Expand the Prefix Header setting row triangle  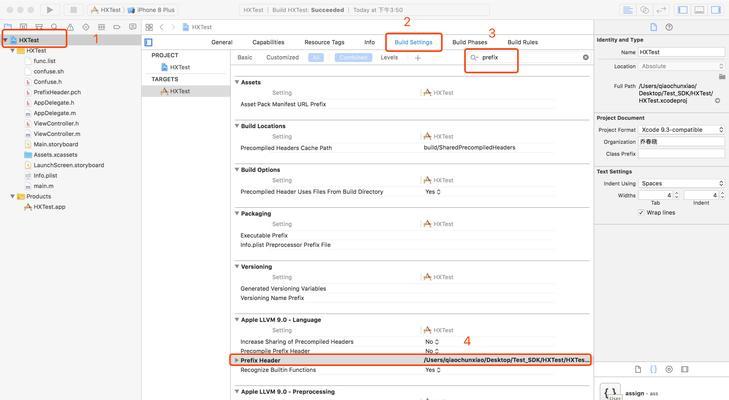coord(237,360)
